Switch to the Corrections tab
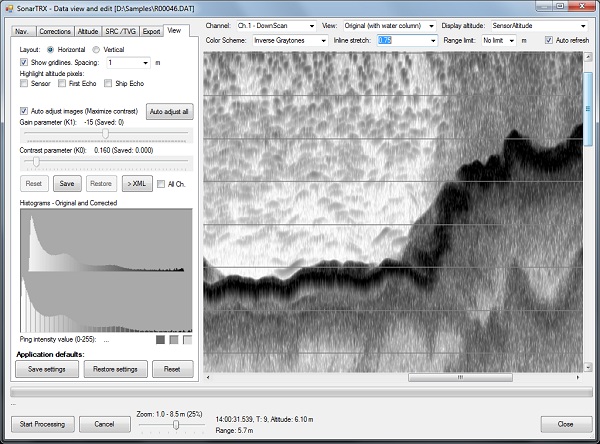The image size is (600, 444). (x=55, y=31)
